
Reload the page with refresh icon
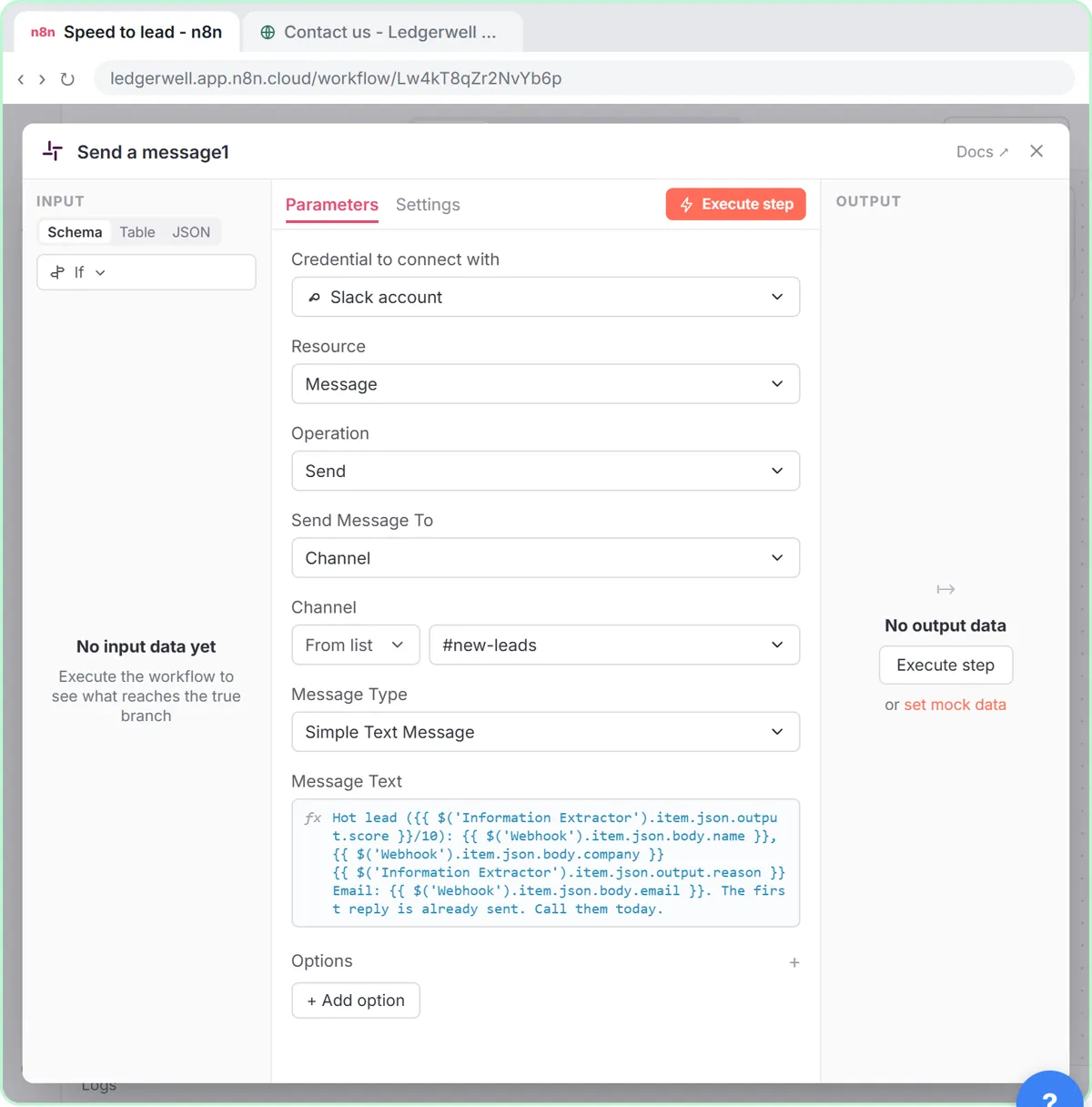(67, 79)
